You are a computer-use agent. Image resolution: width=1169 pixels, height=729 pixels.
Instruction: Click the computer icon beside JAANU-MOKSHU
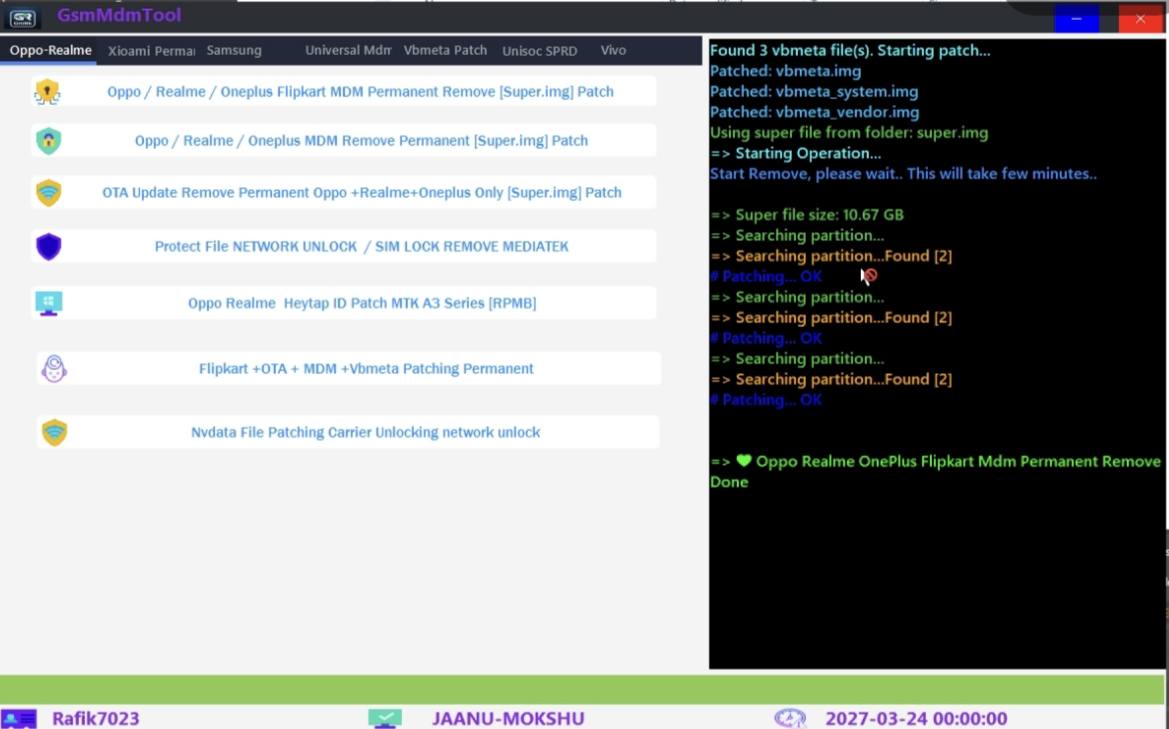tap(385, 719)
